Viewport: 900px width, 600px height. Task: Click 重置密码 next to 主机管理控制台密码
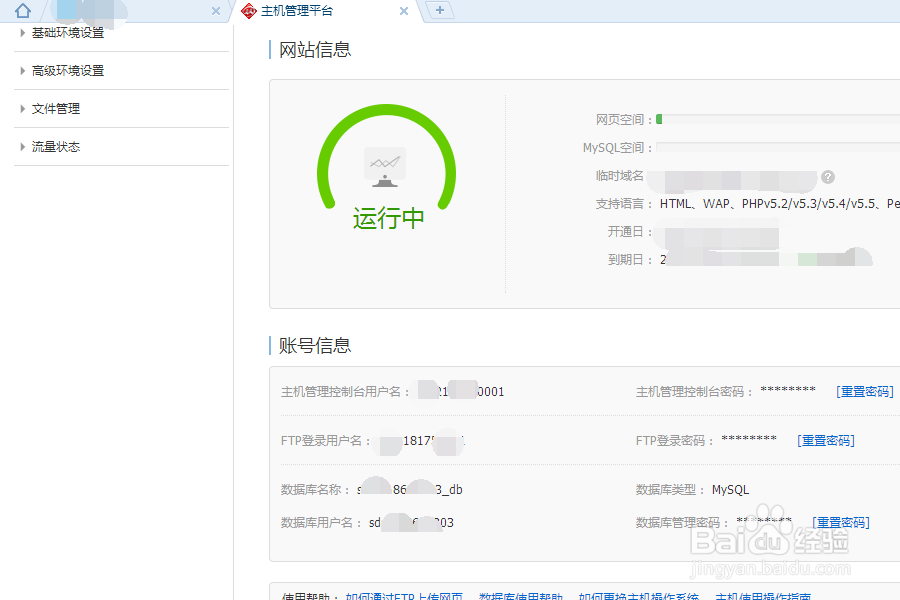tap(864, 392)
